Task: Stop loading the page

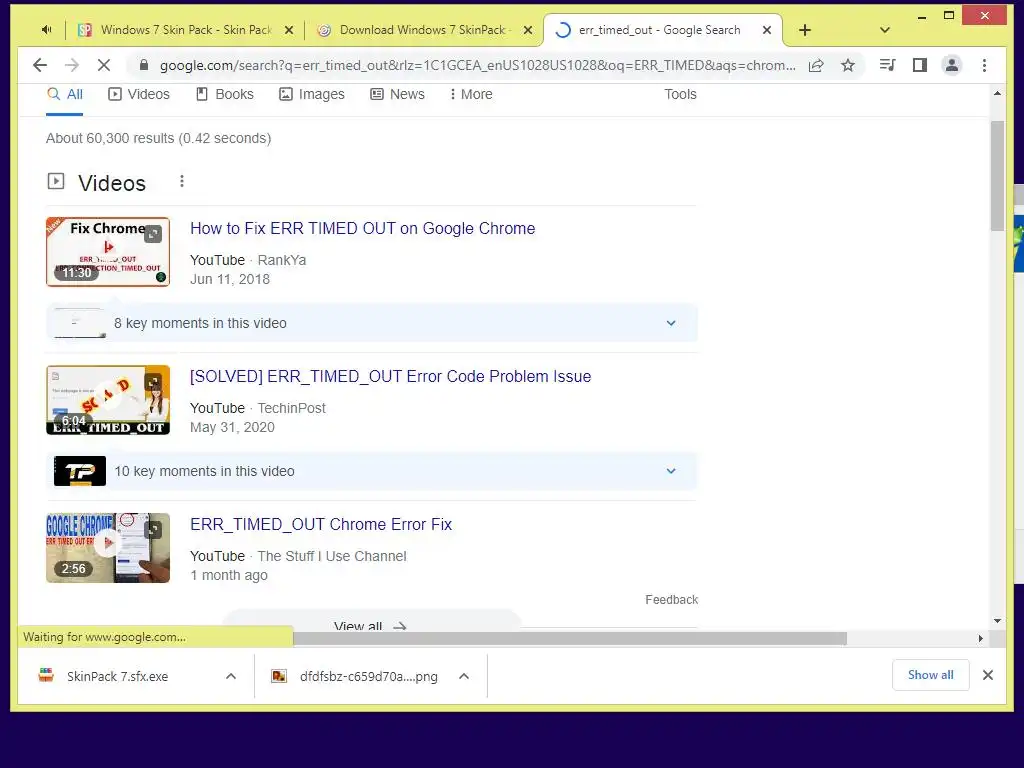Action: click(x=103, y=65)
